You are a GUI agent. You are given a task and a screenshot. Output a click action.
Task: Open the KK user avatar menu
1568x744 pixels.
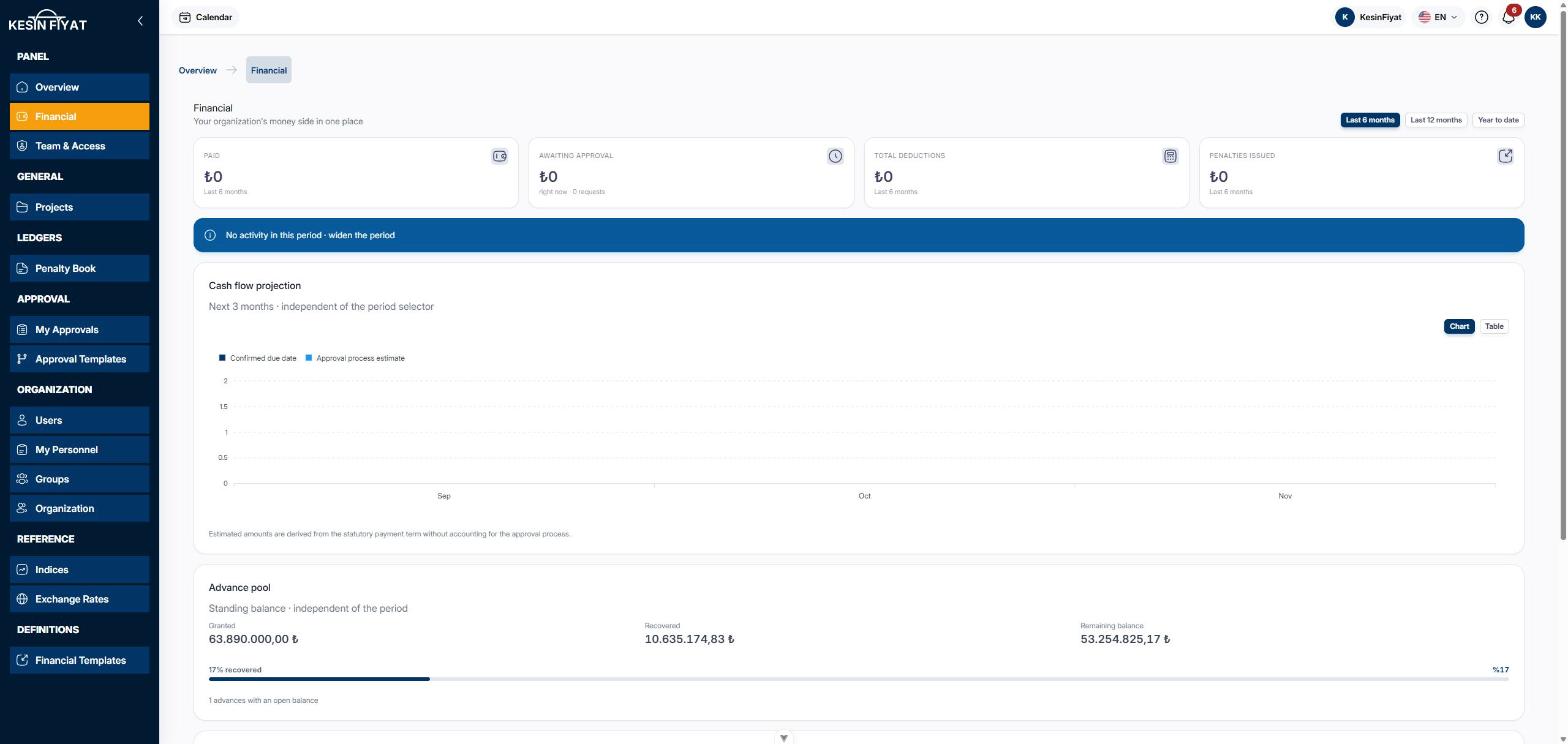click(x=1536, y=17)
